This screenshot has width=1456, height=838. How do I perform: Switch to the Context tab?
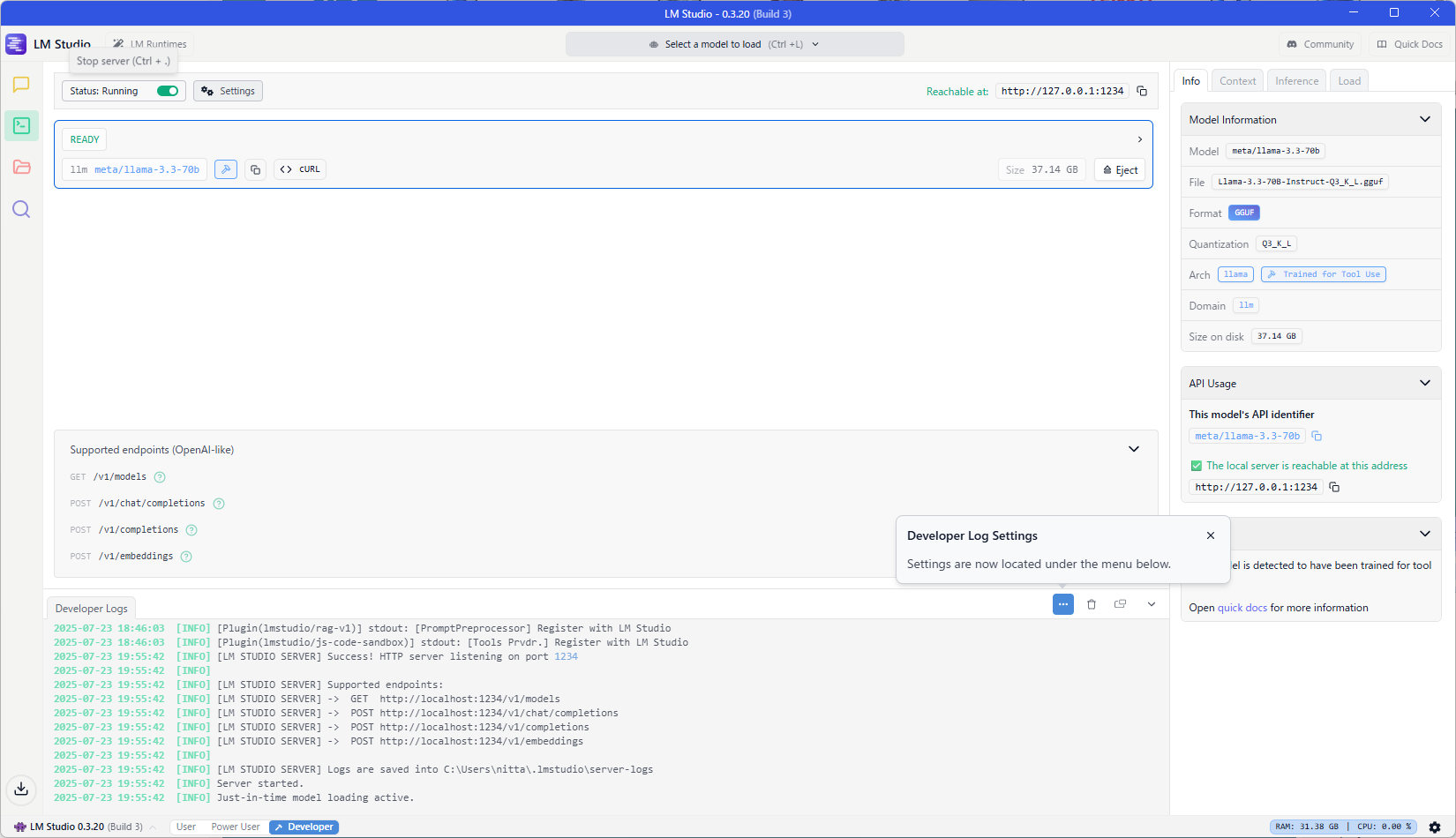pyautogui.click(x=1237, y=81)
